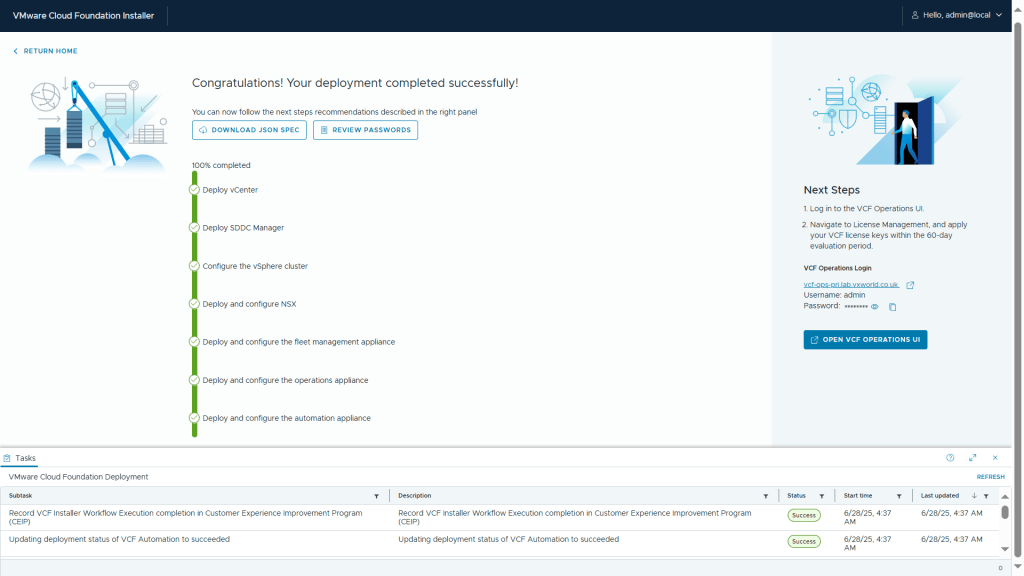Viewport: 1024px width, 576px height.
Task: Close the Tasks panel
Action: click(995, 458)
